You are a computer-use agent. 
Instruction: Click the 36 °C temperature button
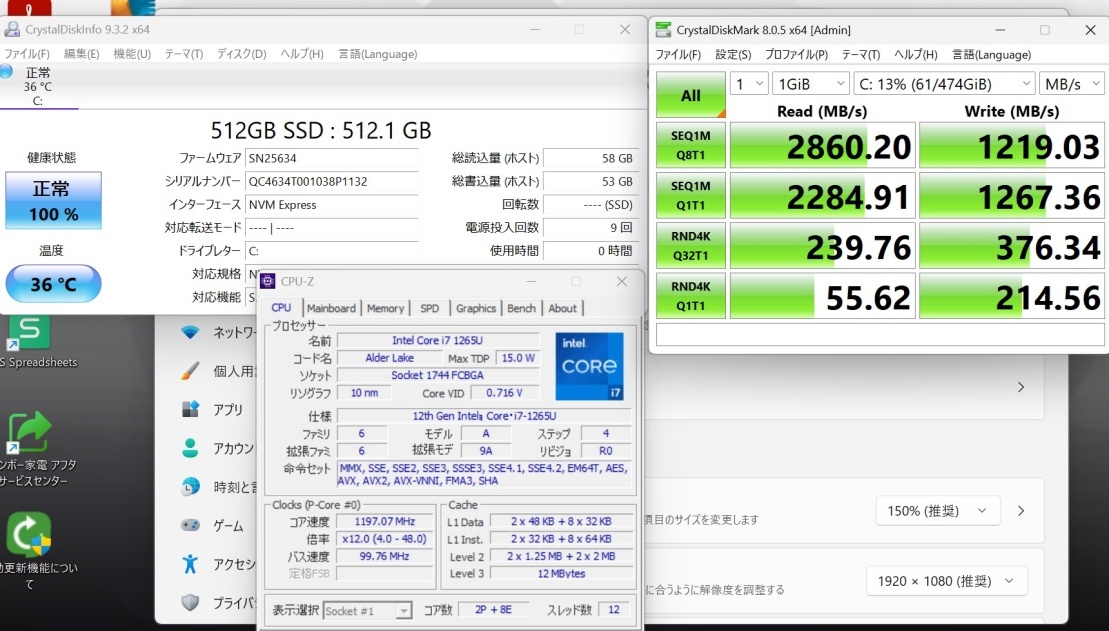pyautogui.click(x=53, y=284)
